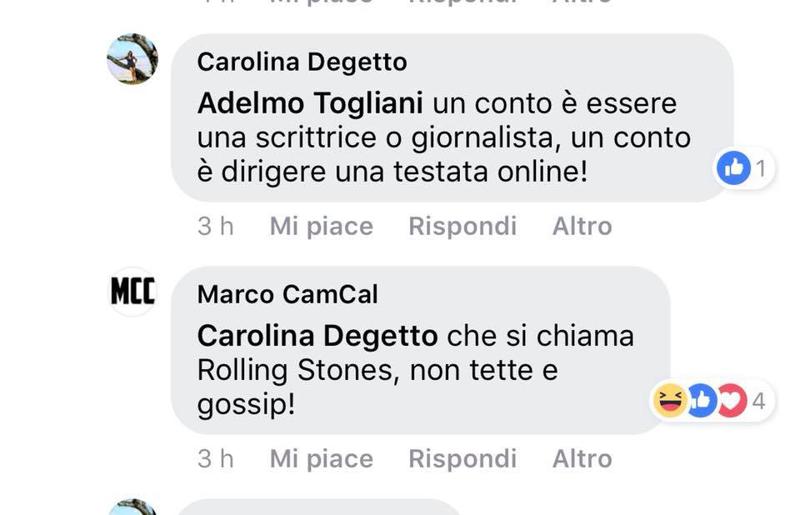
Task: Toggle Mi piace on Marco CamCal's comment
Action: [x=321, y=459]
